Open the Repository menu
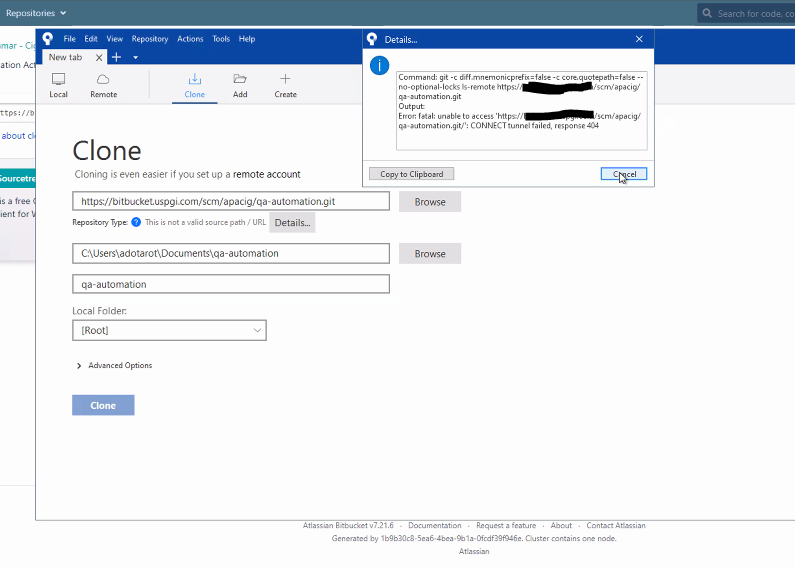This screenshot has width=795, height=568. click(x=150, y=39)
